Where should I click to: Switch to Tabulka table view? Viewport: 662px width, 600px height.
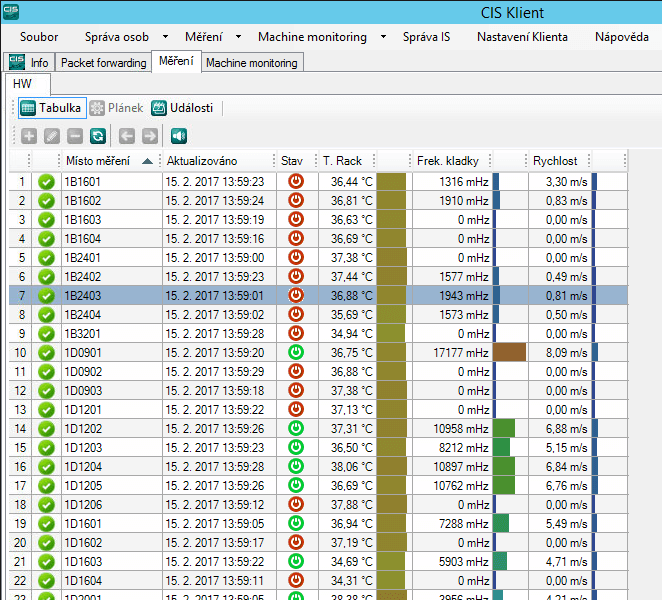(x=50, y=108)
